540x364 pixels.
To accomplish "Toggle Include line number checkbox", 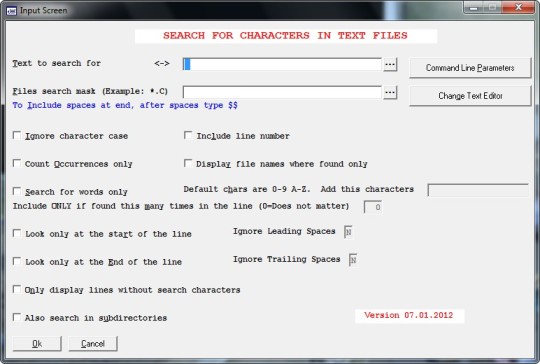I will click(x=188, y=135).
